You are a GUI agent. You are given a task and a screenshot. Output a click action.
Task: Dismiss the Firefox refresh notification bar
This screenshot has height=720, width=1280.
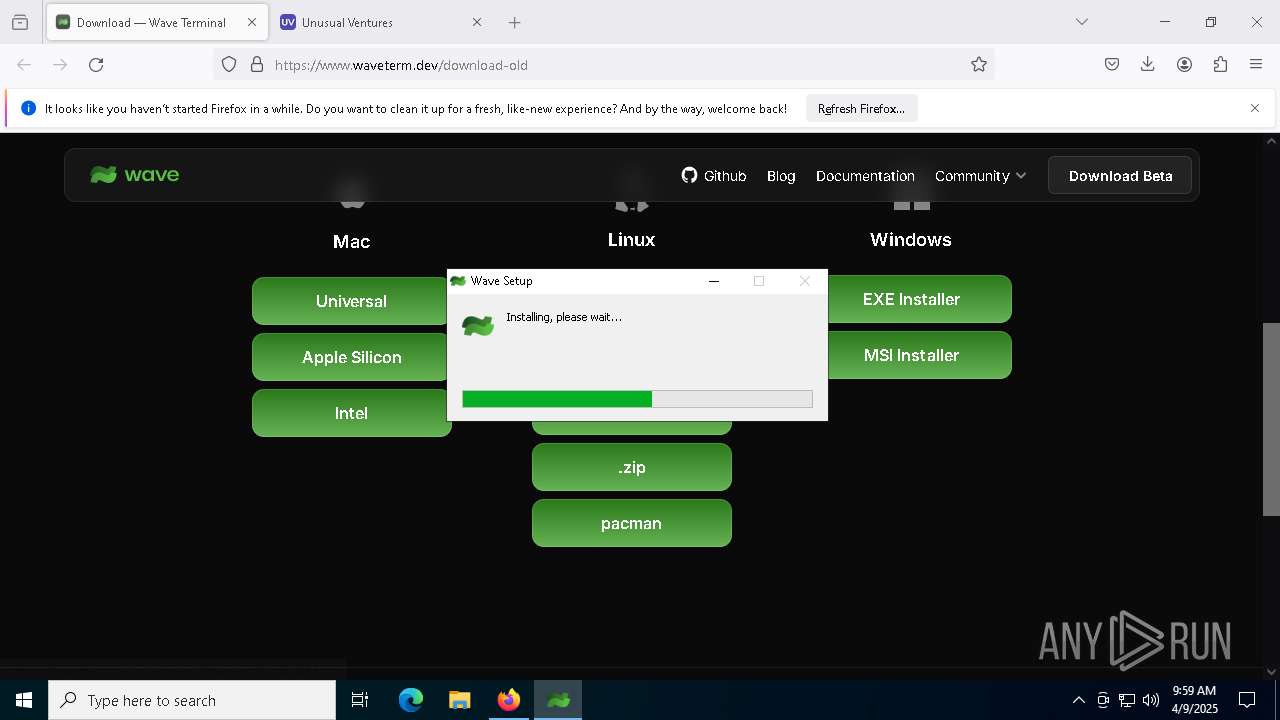tap(1255, 108)
